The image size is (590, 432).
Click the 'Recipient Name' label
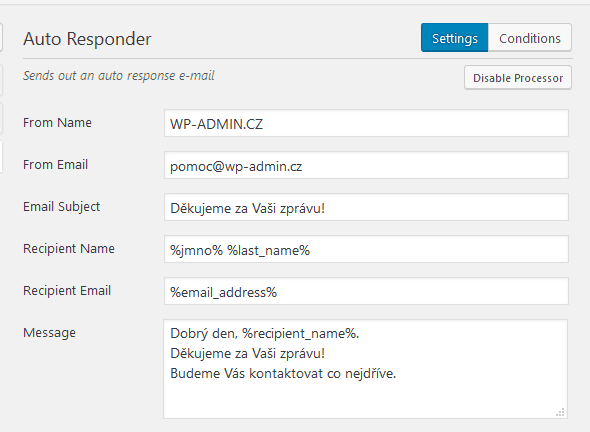[69, 249]
